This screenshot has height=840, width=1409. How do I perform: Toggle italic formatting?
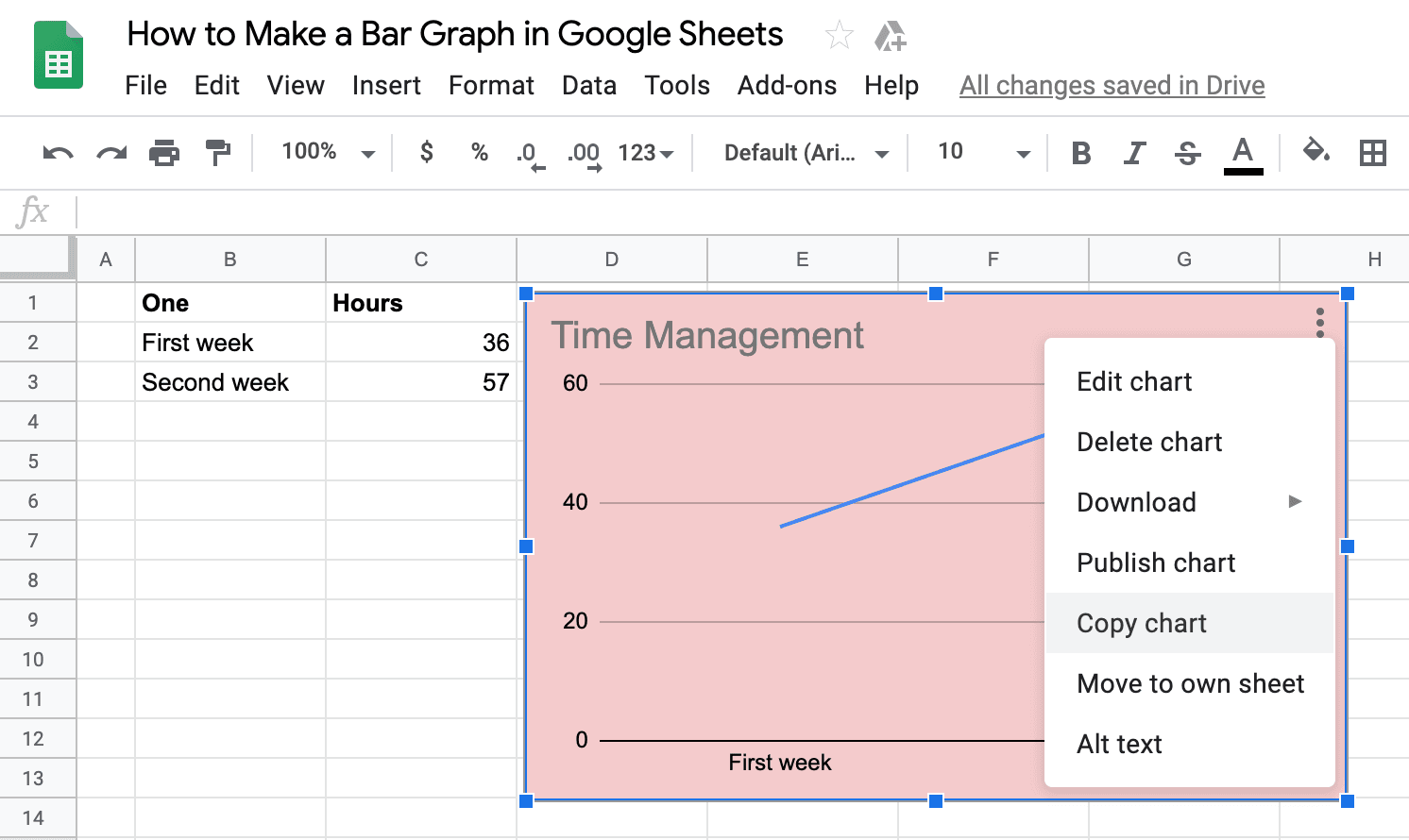[x=1133, y=152]
